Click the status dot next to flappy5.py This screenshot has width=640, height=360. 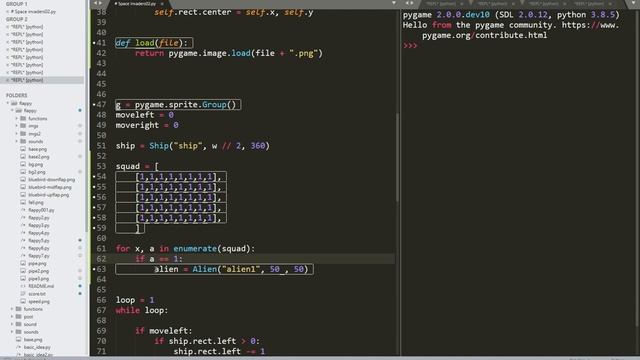(80, 240)
